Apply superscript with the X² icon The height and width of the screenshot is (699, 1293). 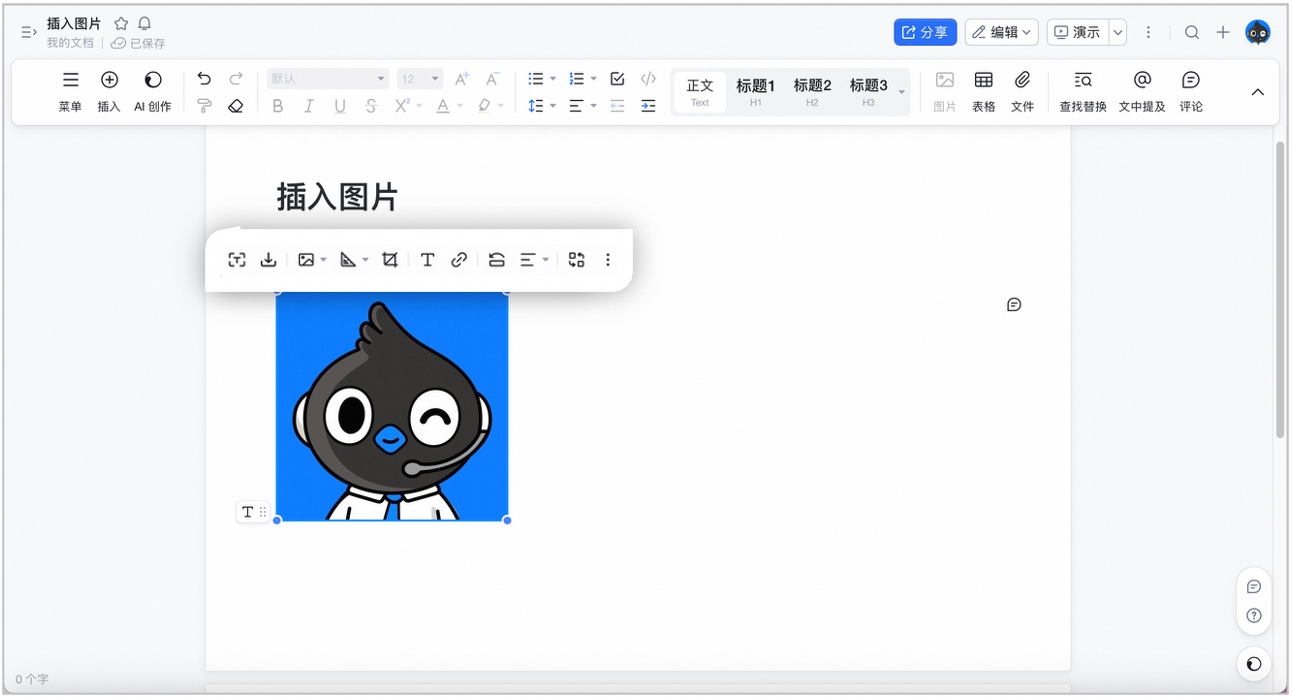pos(402,106)
